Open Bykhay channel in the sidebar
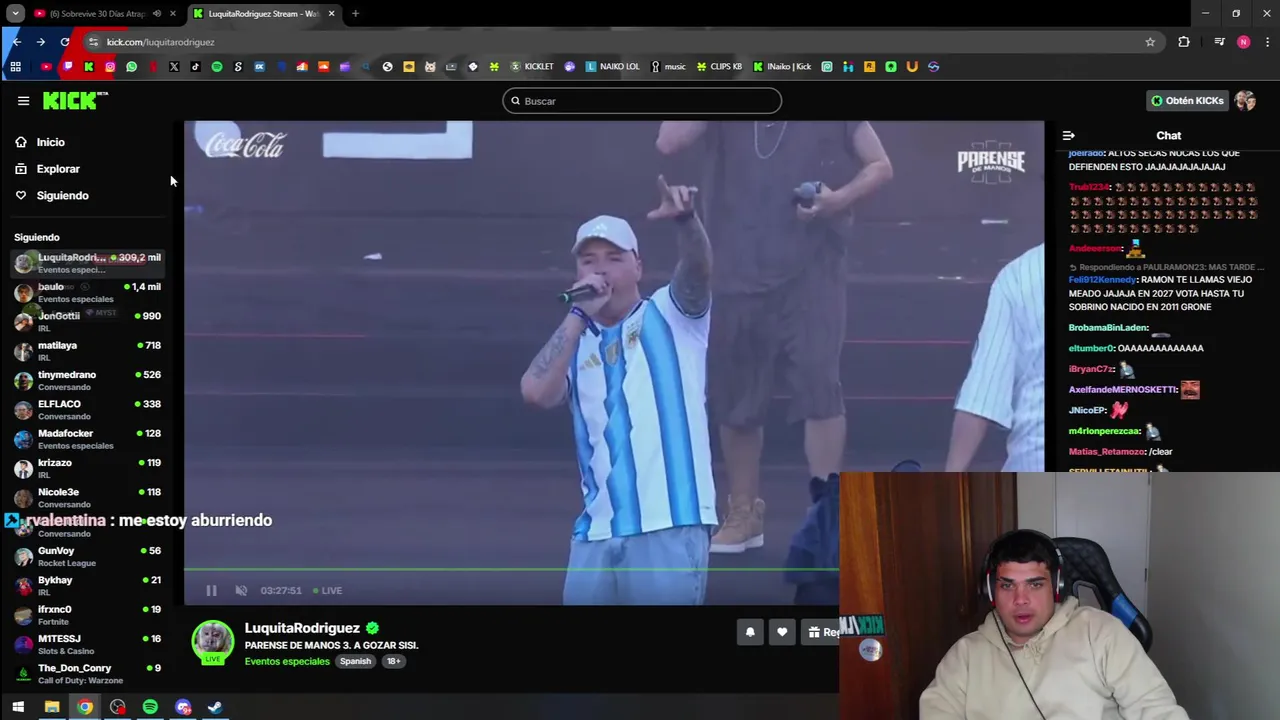 88,585
